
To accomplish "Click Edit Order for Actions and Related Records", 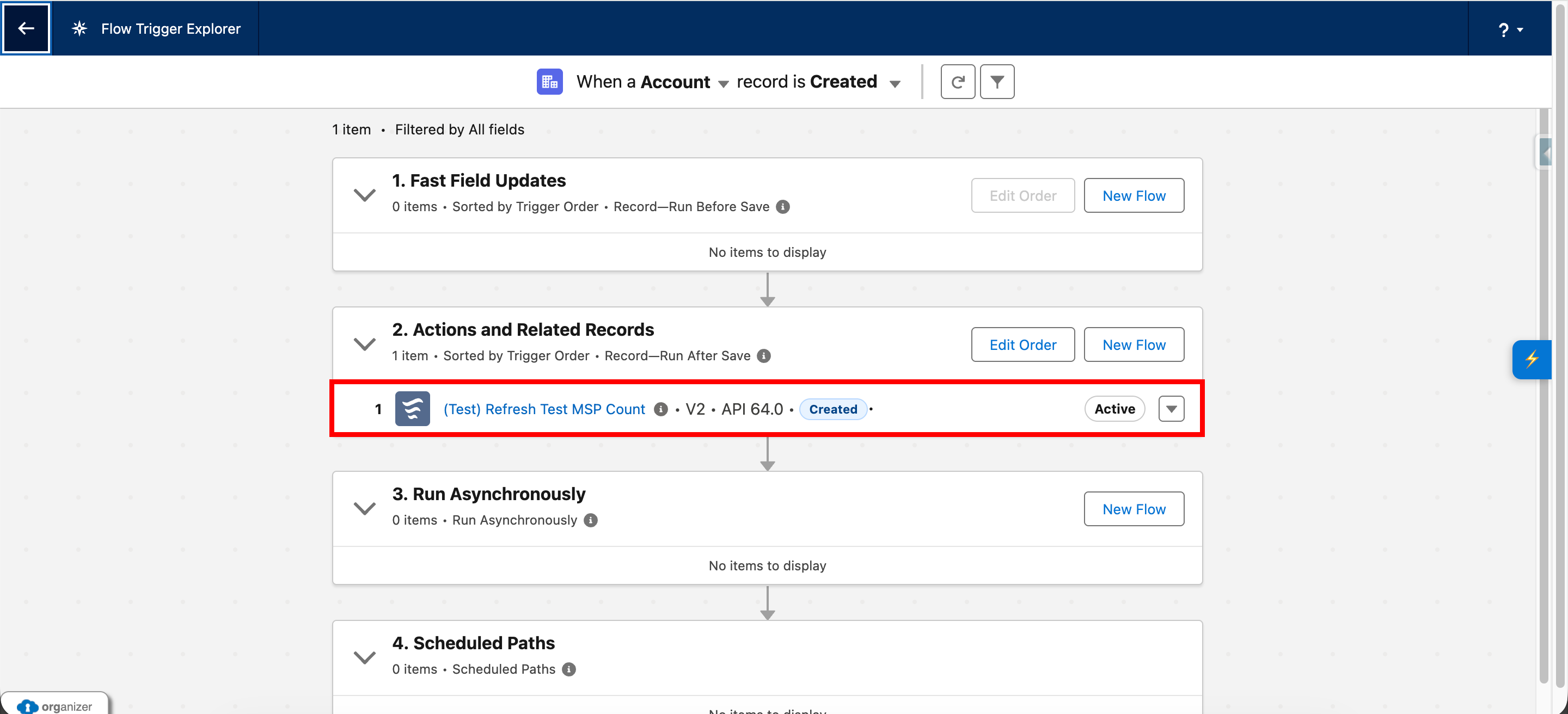I will (x=1022, y=344).
